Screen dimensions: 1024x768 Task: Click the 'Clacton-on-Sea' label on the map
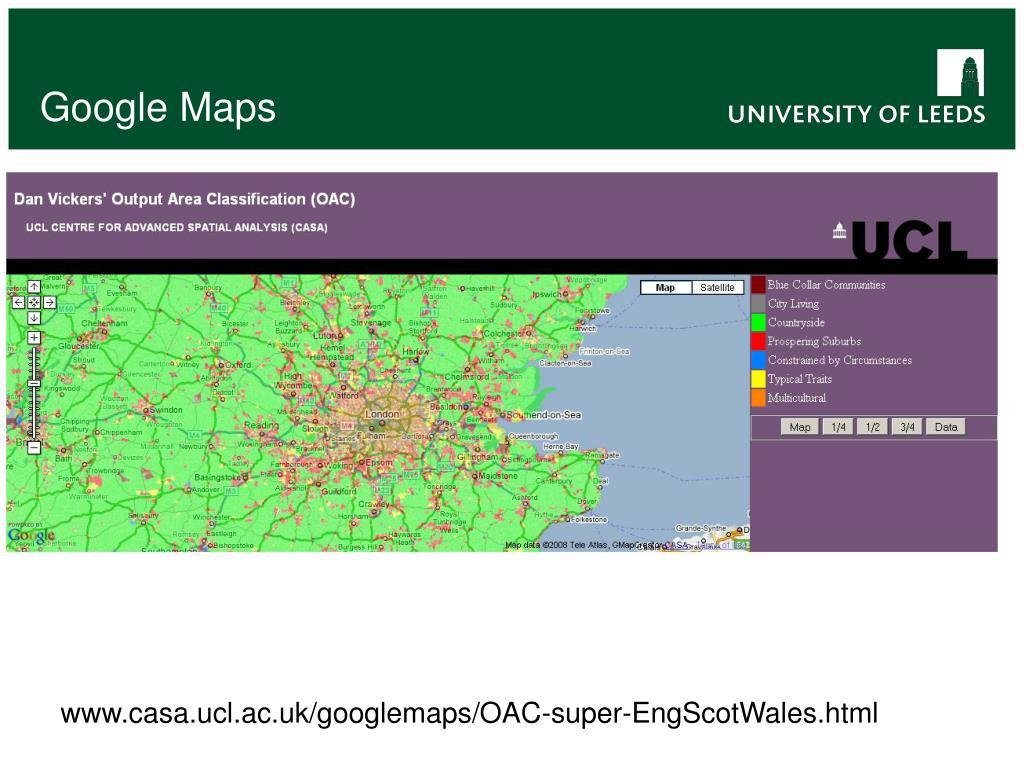click(x=565, y=363)
